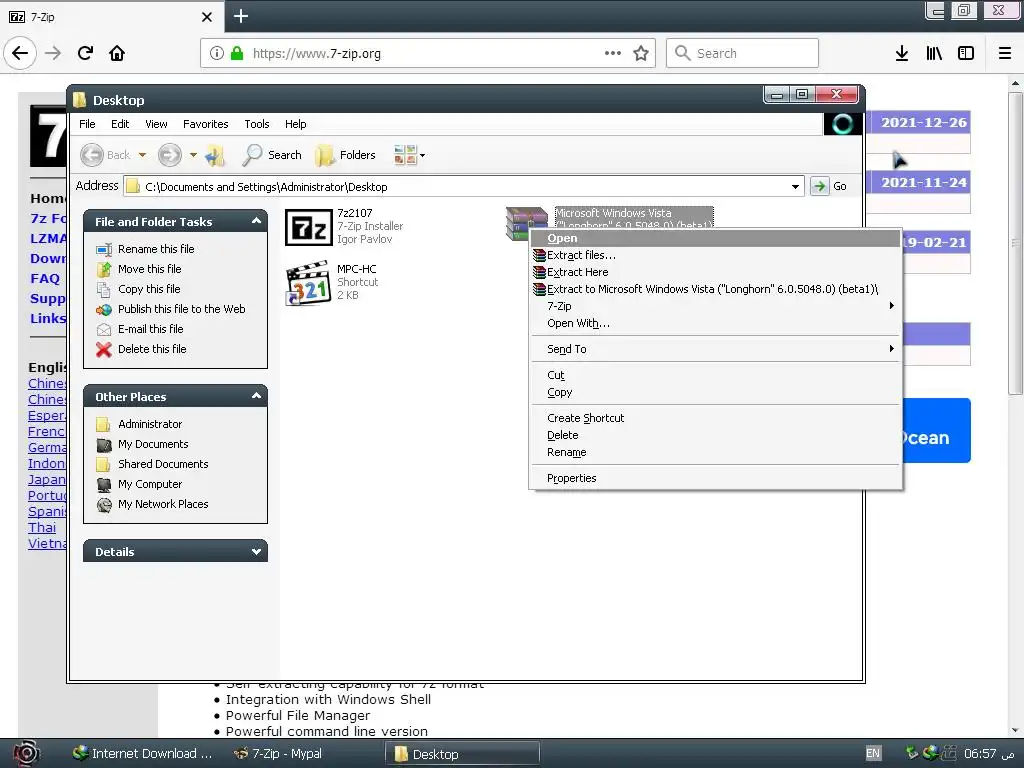Toggle the Folders pane button
Screen dimensions: 1024x768
[345, 155]
